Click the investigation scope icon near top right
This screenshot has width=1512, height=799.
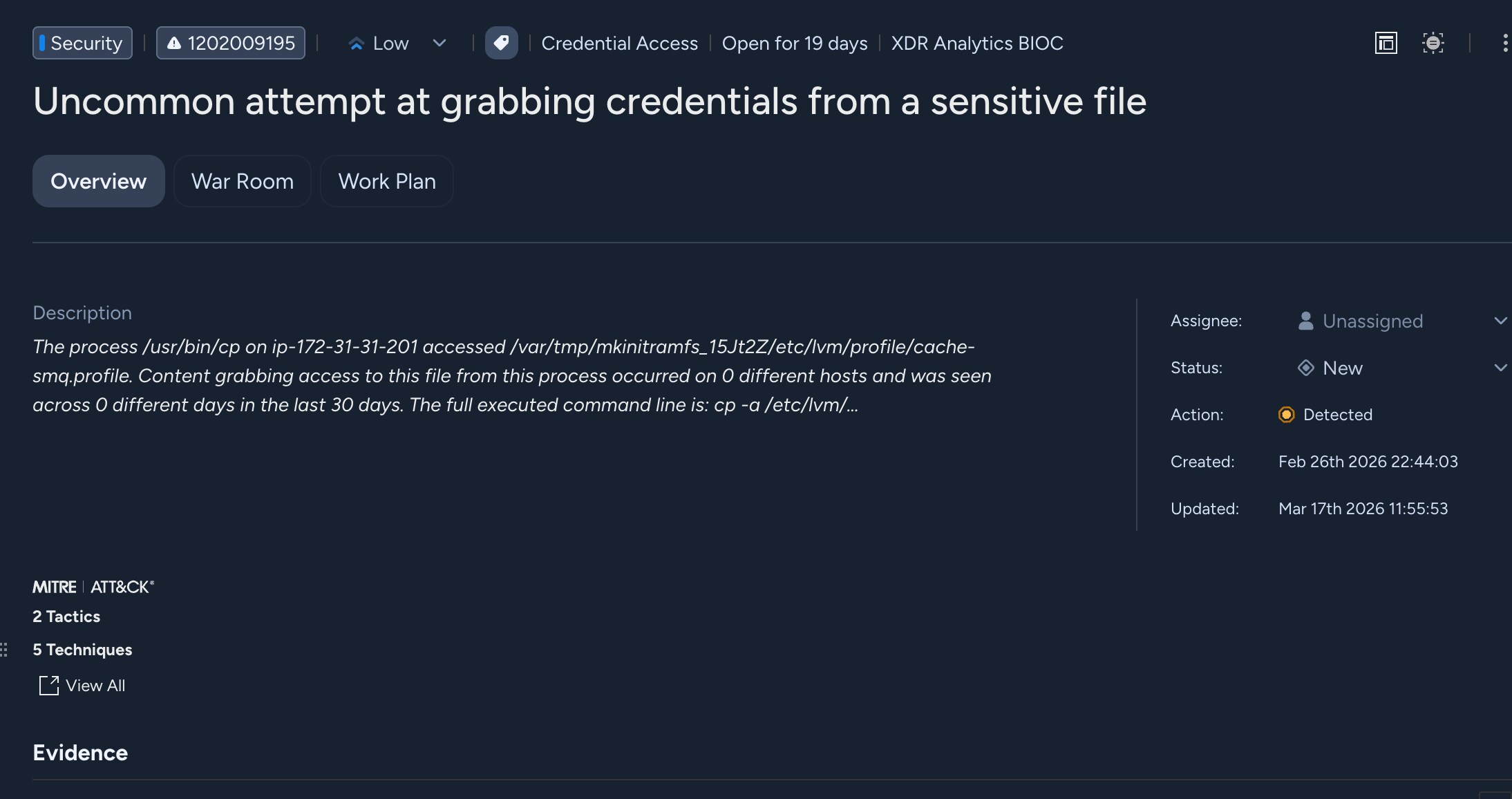click(1435, 43)
